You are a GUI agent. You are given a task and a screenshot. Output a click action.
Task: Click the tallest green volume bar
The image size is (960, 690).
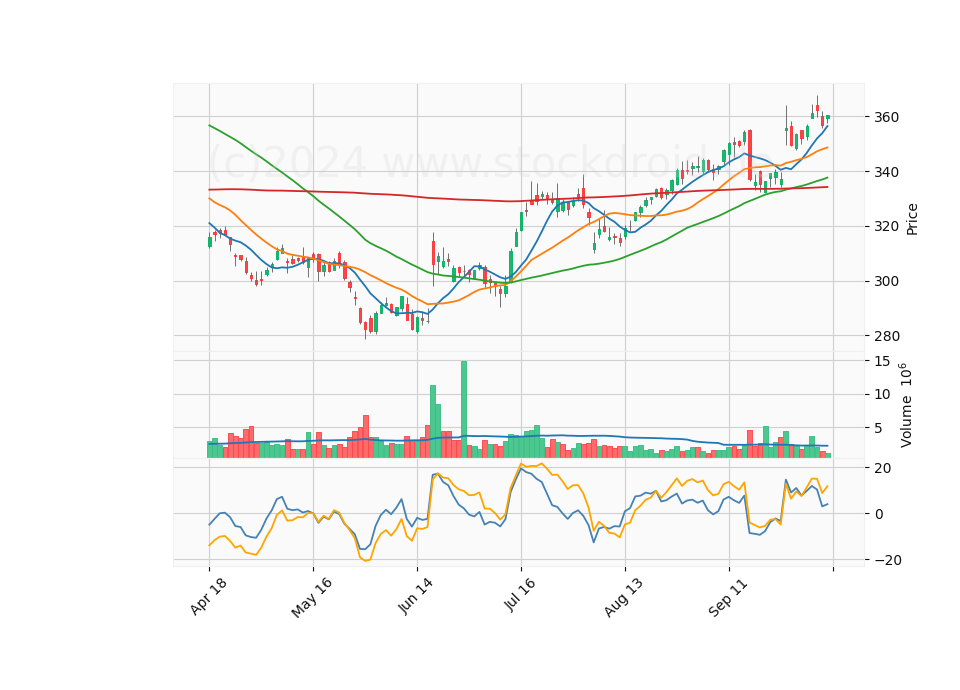[464, 409]
